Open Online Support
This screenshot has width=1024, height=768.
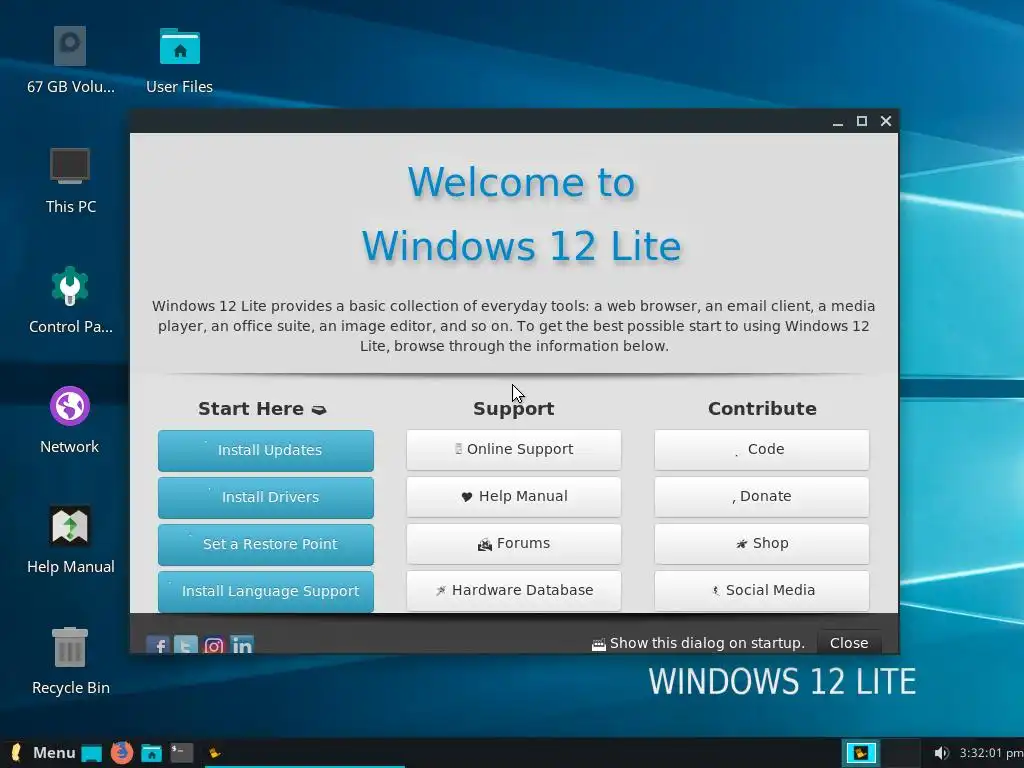[513, 449]
